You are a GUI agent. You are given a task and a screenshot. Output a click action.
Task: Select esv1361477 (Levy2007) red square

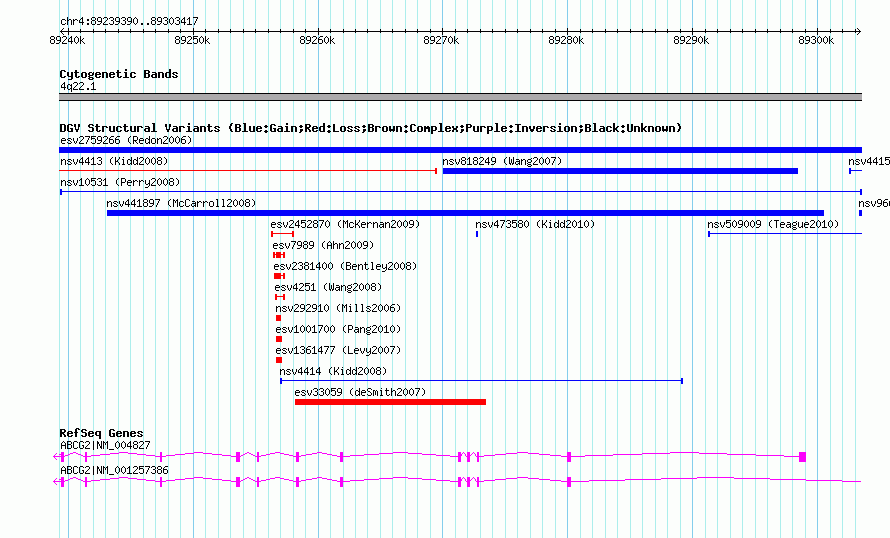(x=279, y=360)
